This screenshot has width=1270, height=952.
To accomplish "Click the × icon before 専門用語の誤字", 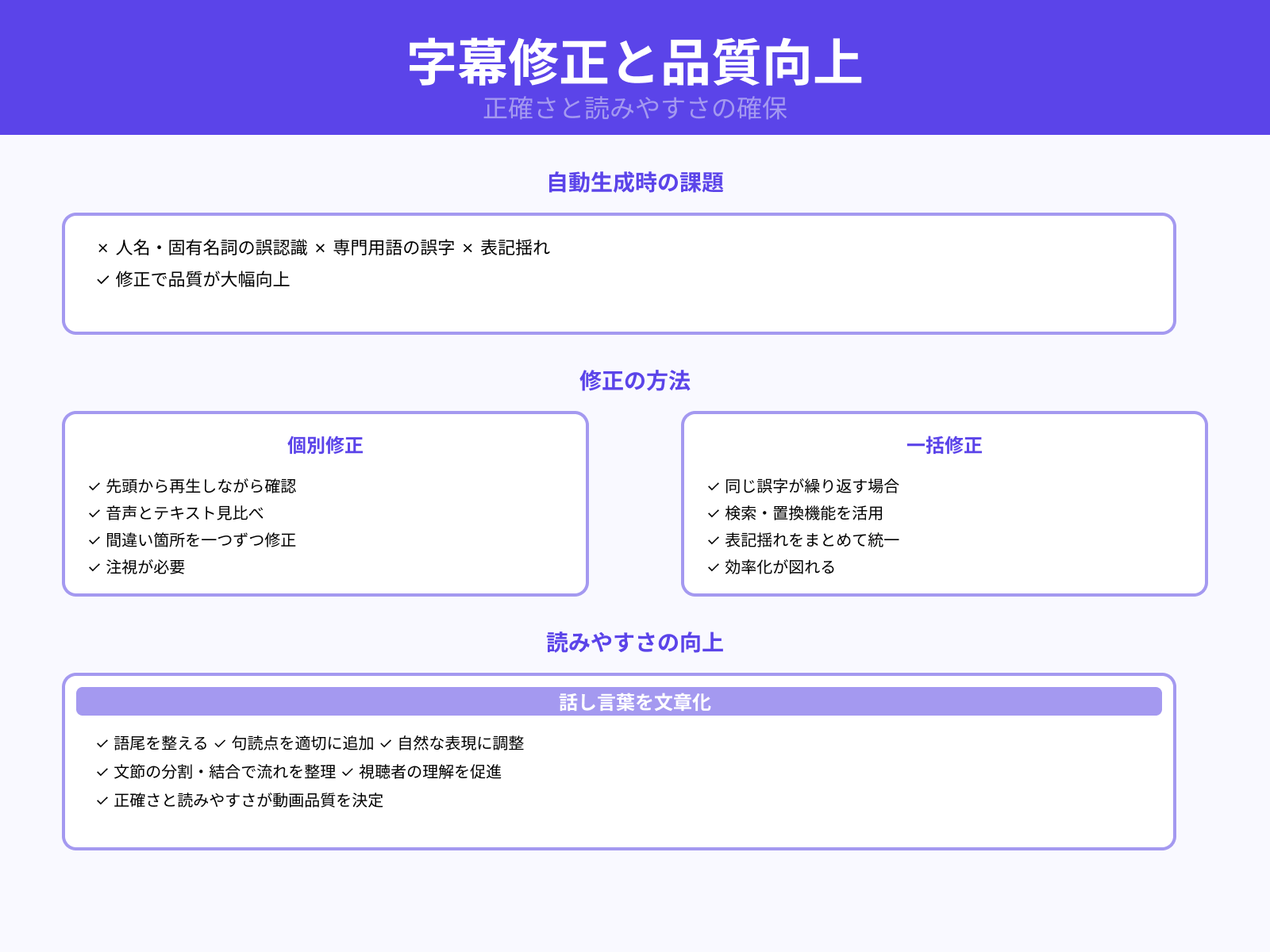I will pos(322,248).
